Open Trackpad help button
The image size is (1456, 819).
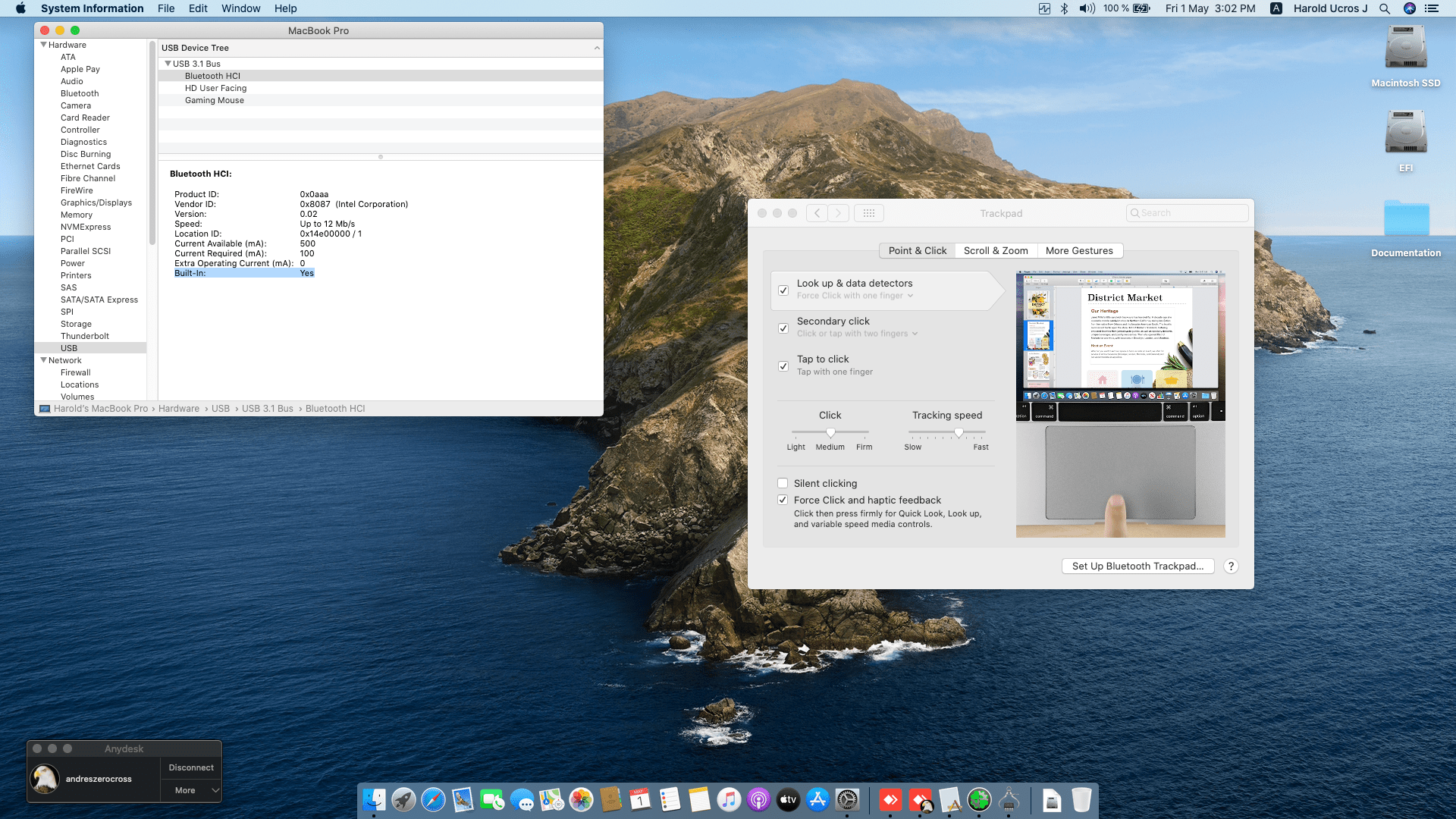click(1231, 566)
